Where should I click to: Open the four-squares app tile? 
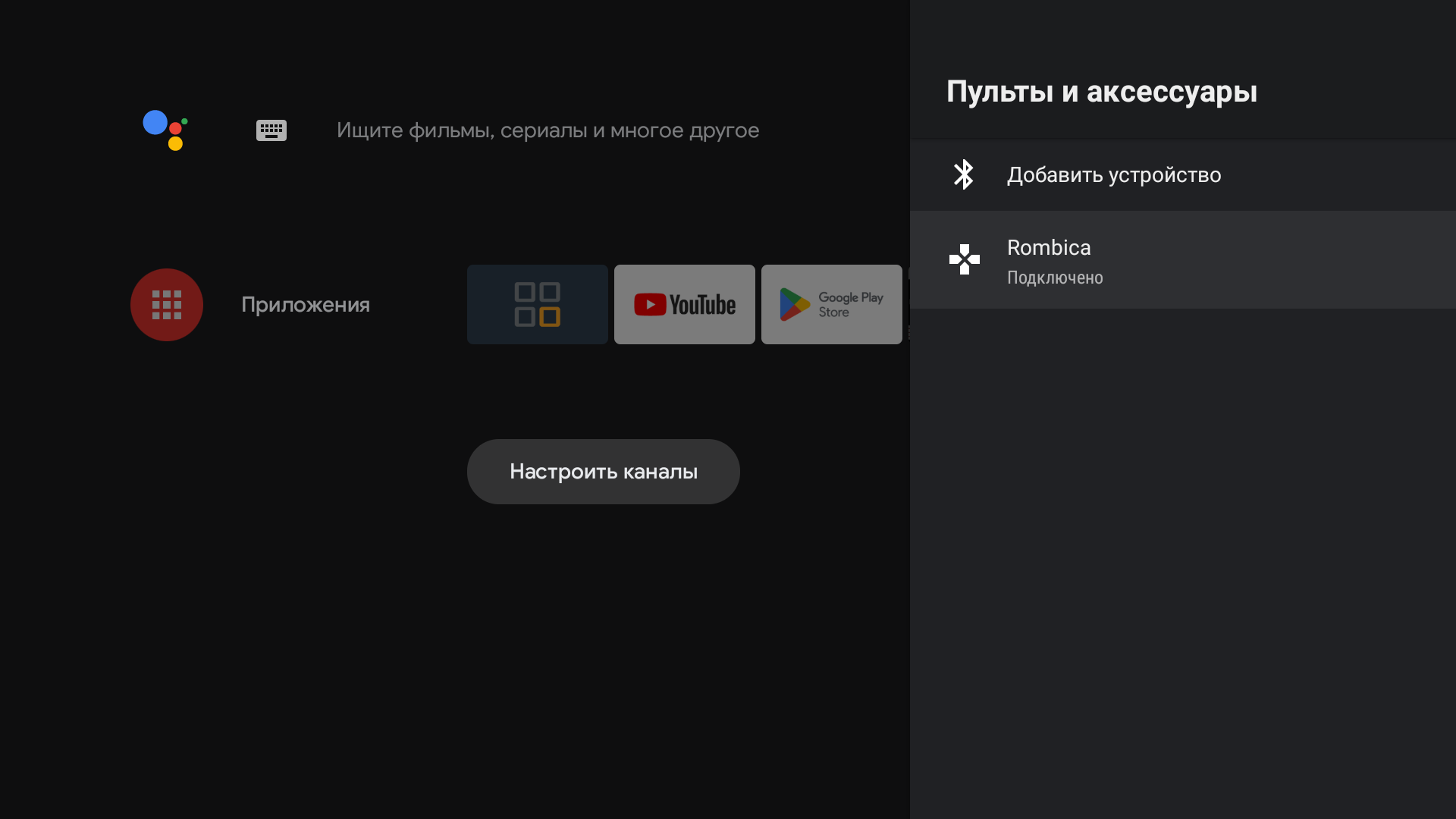point(537,304)
